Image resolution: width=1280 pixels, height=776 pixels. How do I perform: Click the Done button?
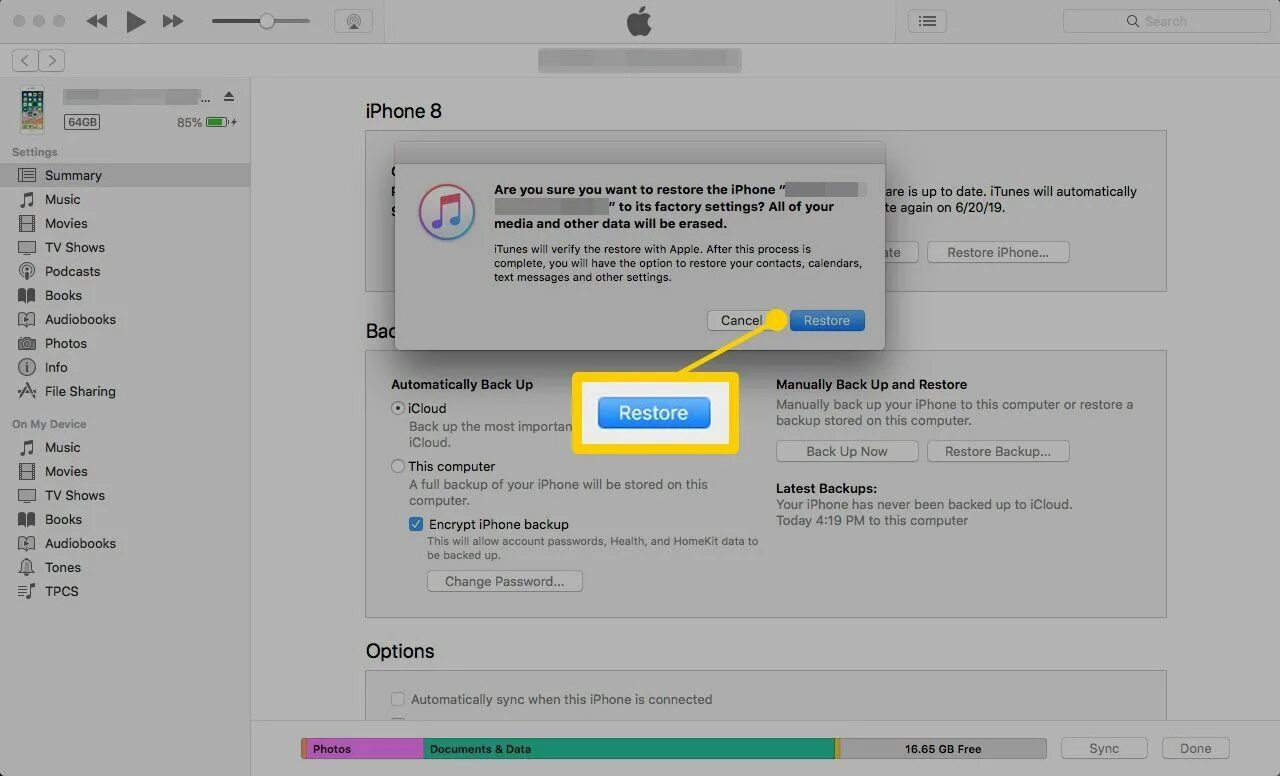point(1195,748)
